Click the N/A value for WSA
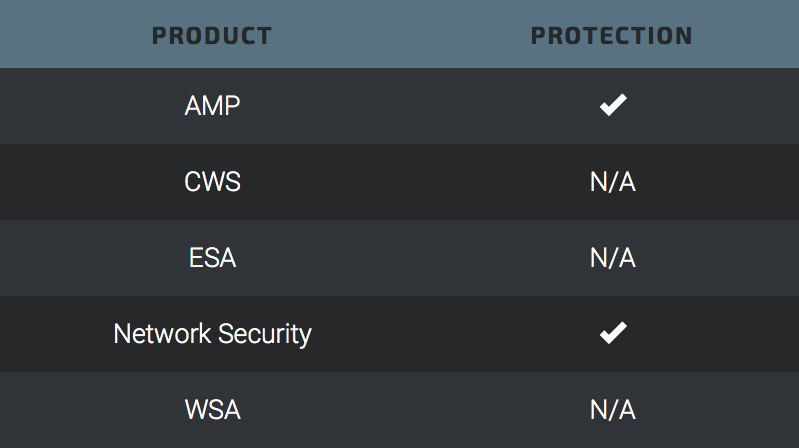This screenshot has height=448, width=799. [613, 410]
